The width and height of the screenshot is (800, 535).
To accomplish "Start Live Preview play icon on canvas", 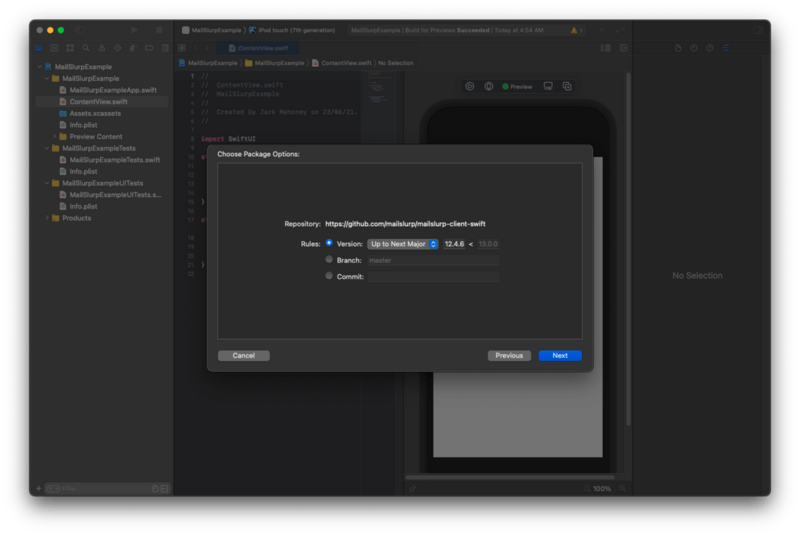I will [x=469, y=86].
